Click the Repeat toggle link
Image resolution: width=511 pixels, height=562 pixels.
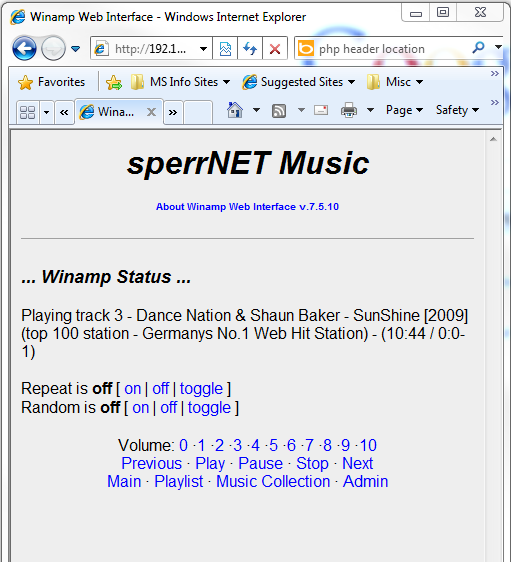click(201, 389)
